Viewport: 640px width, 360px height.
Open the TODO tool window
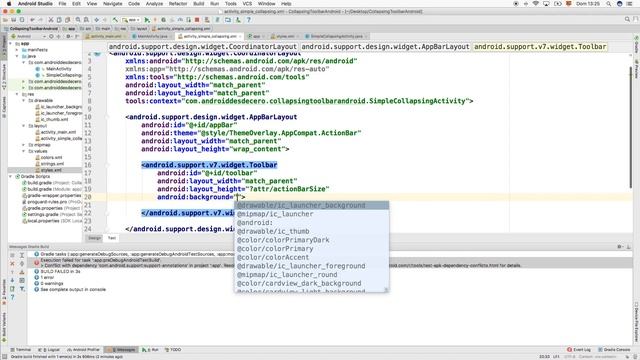(x=173, y=350)
